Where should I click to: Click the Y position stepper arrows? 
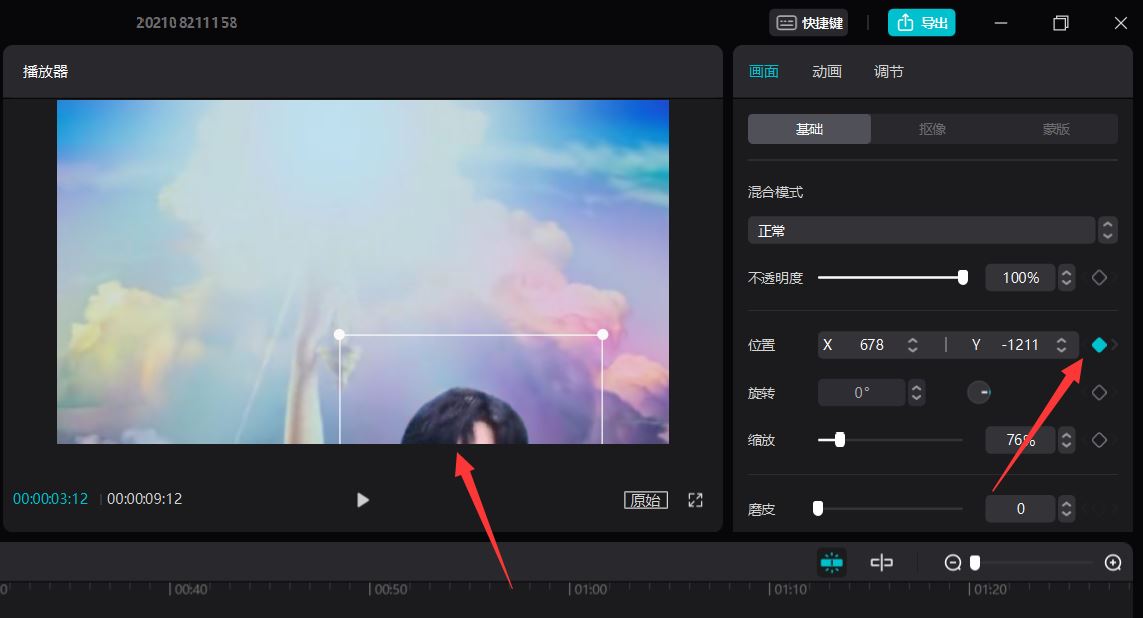point(1062,345)
